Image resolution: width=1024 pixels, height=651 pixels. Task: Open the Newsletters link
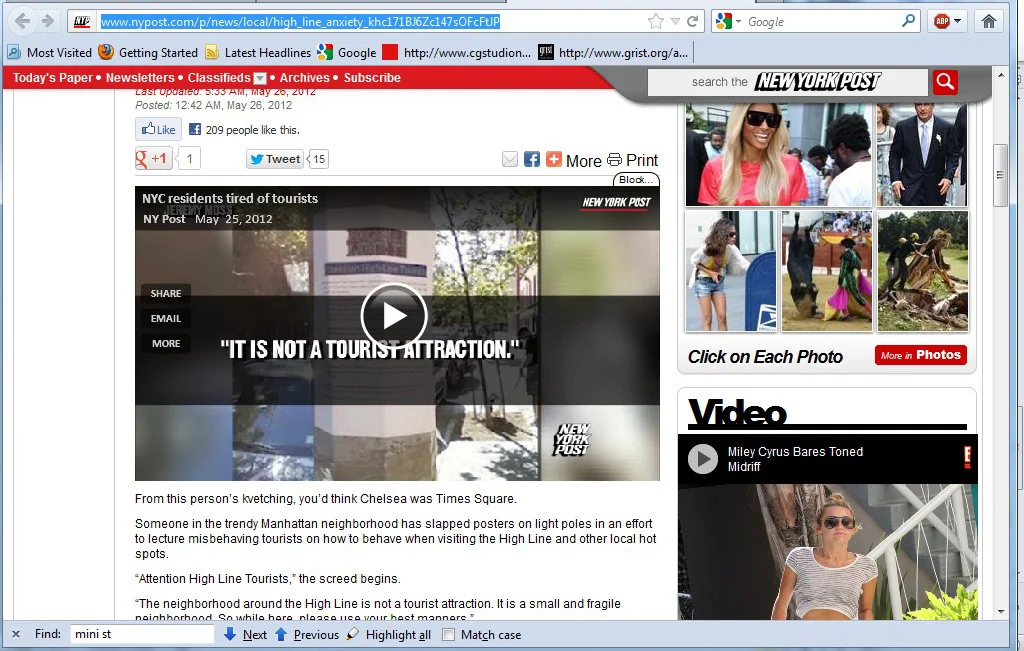(x=140, y=78)
